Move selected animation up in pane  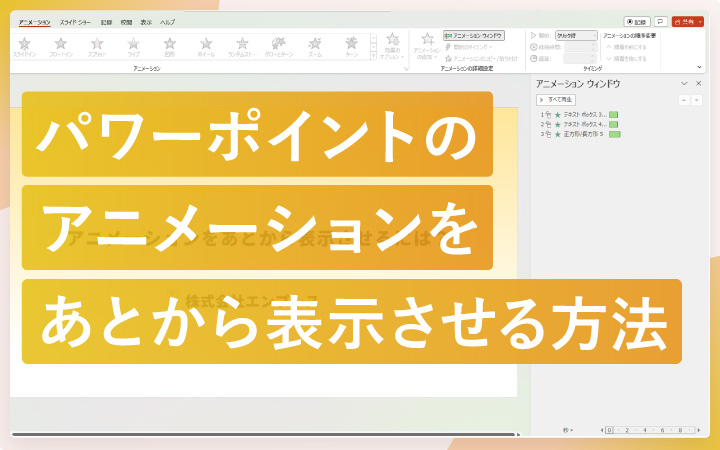tap(684, 100)
